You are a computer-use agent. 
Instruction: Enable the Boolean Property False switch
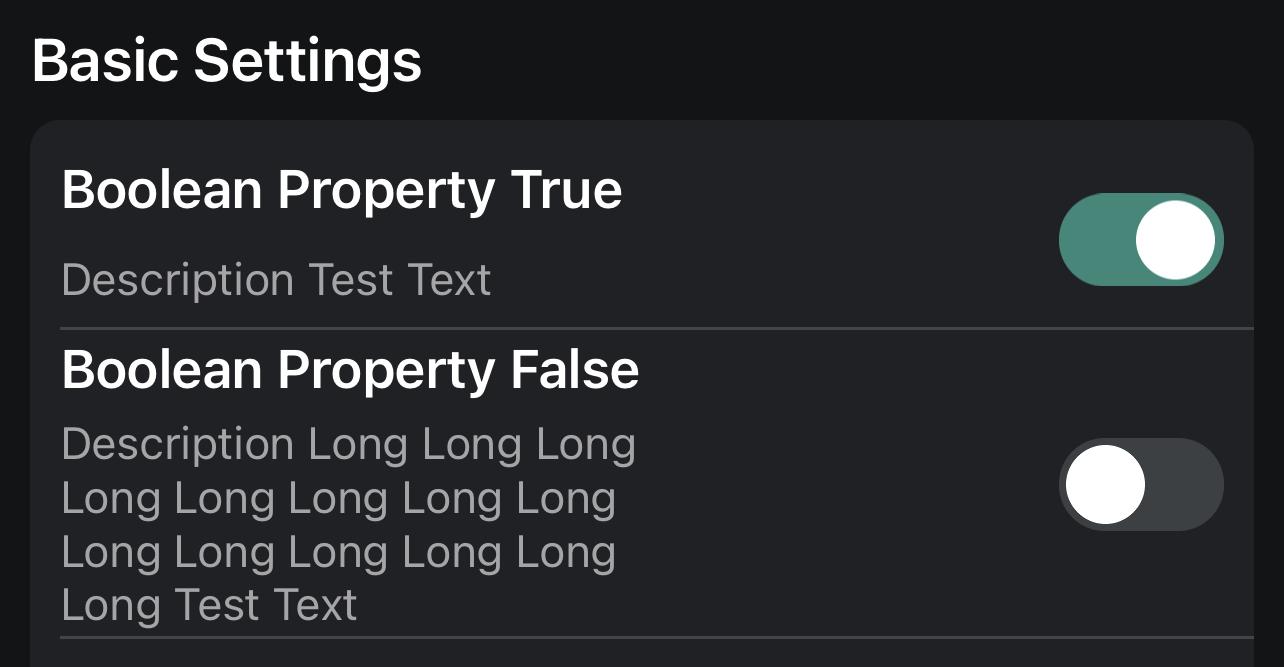[x=1140, y=484]
